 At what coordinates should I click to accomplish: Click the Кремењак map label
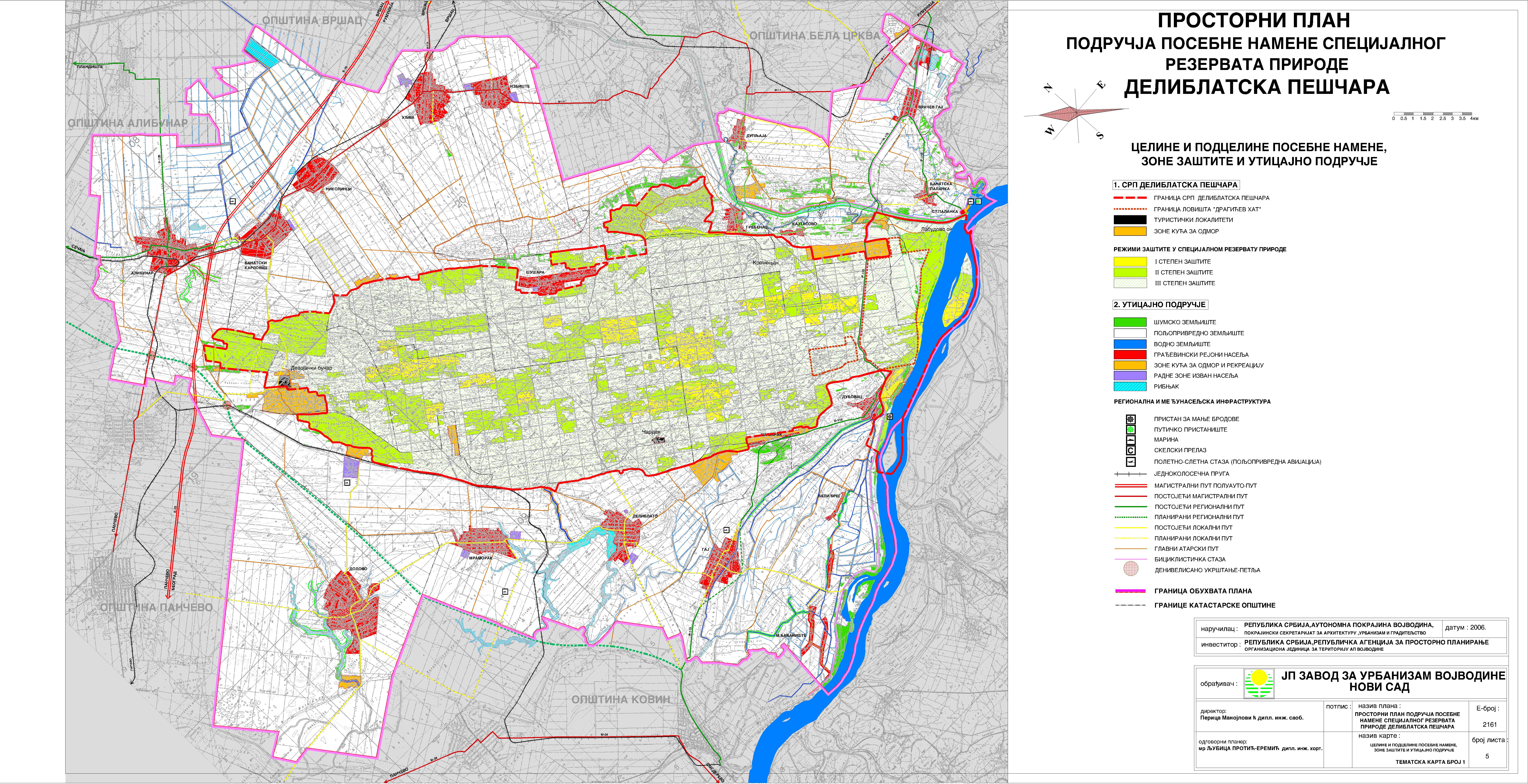tap(766, 263)
